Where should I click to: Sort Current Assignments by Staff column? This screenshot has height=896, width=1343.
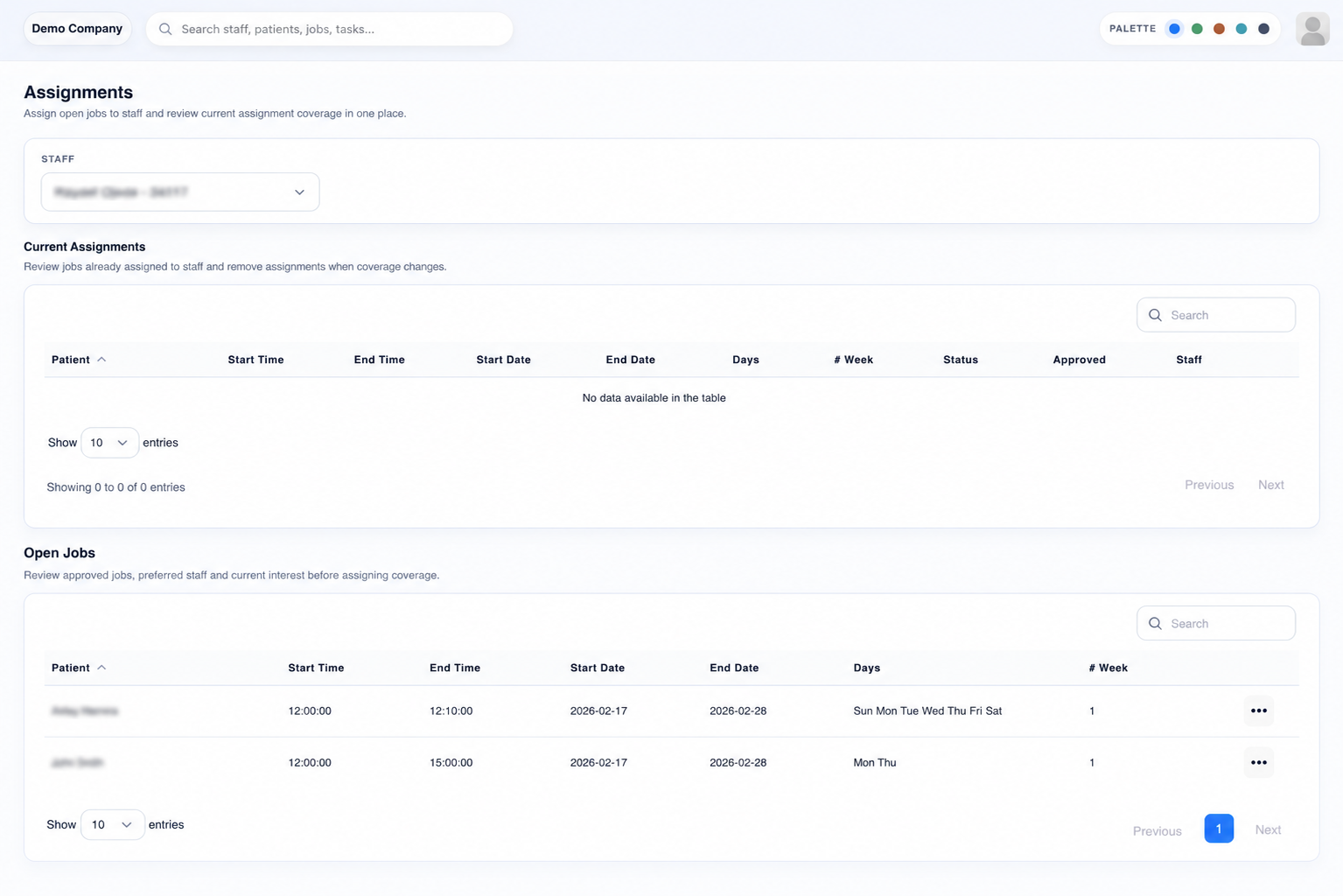[x=1188, y=360]
